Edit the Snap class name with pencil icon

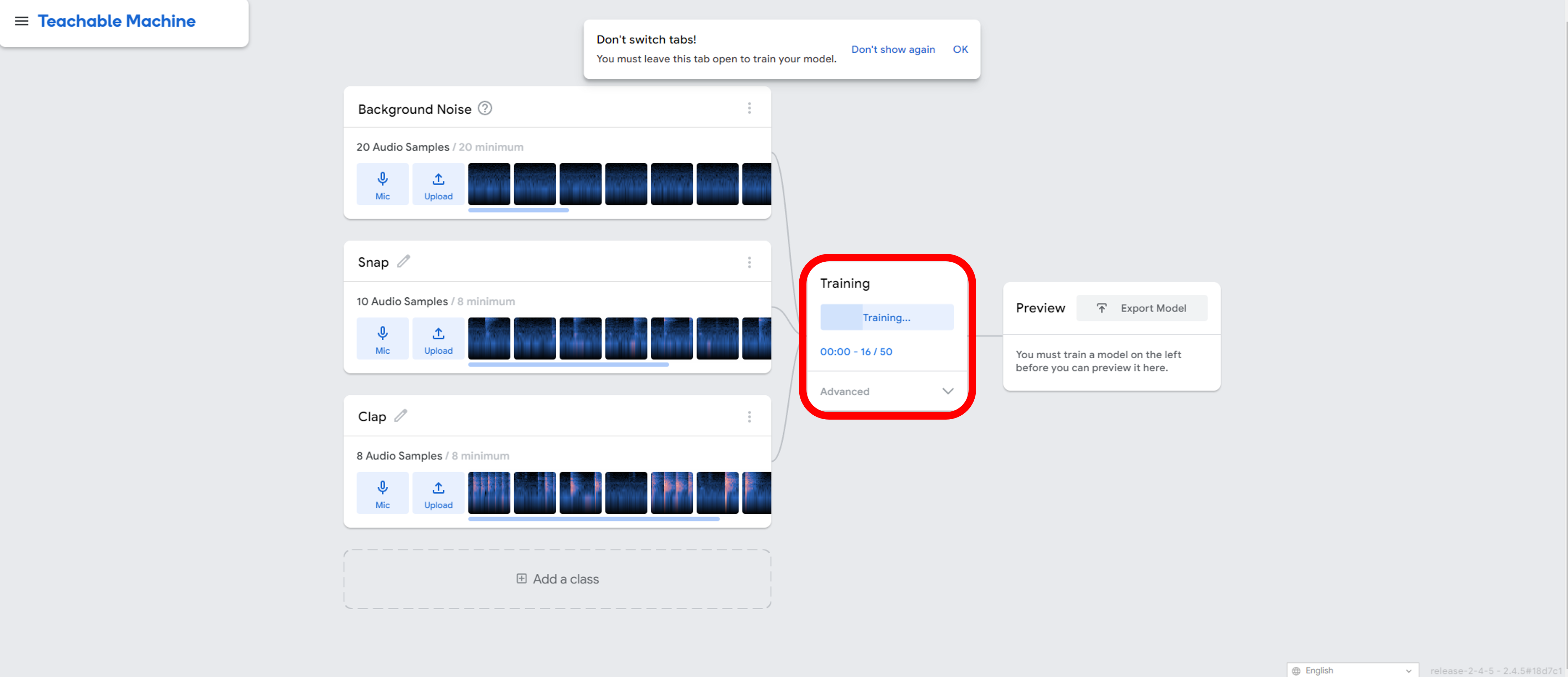point(403,262)
